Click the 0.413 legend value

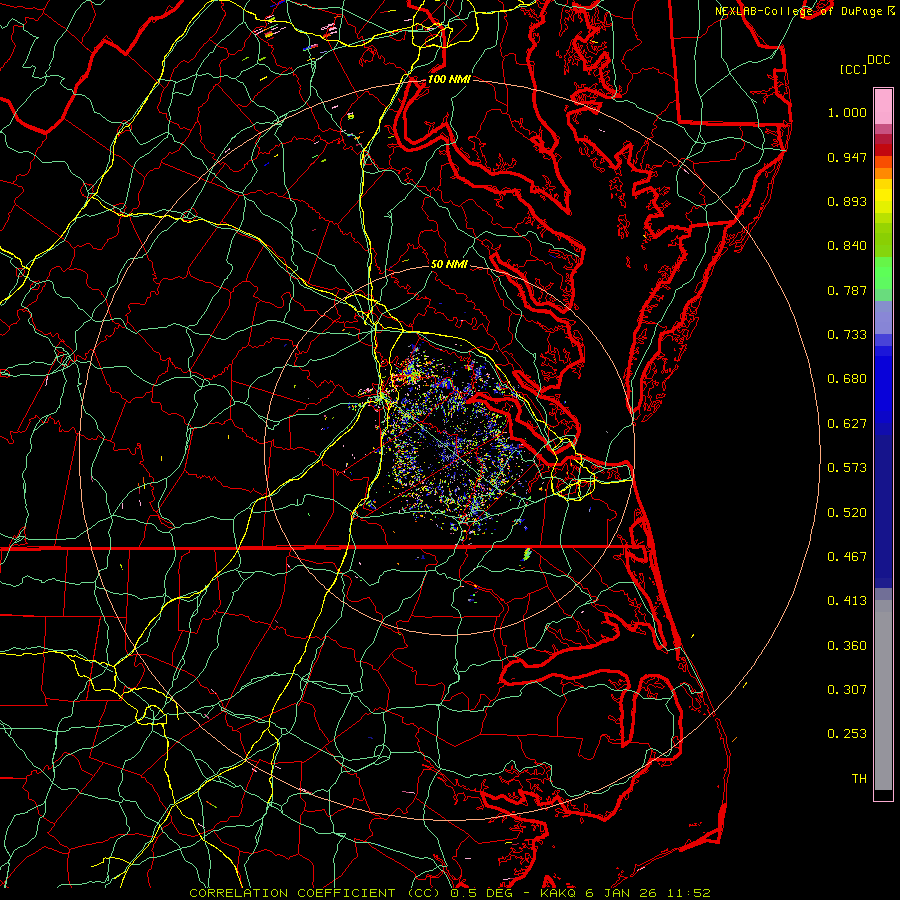point(847,601)
